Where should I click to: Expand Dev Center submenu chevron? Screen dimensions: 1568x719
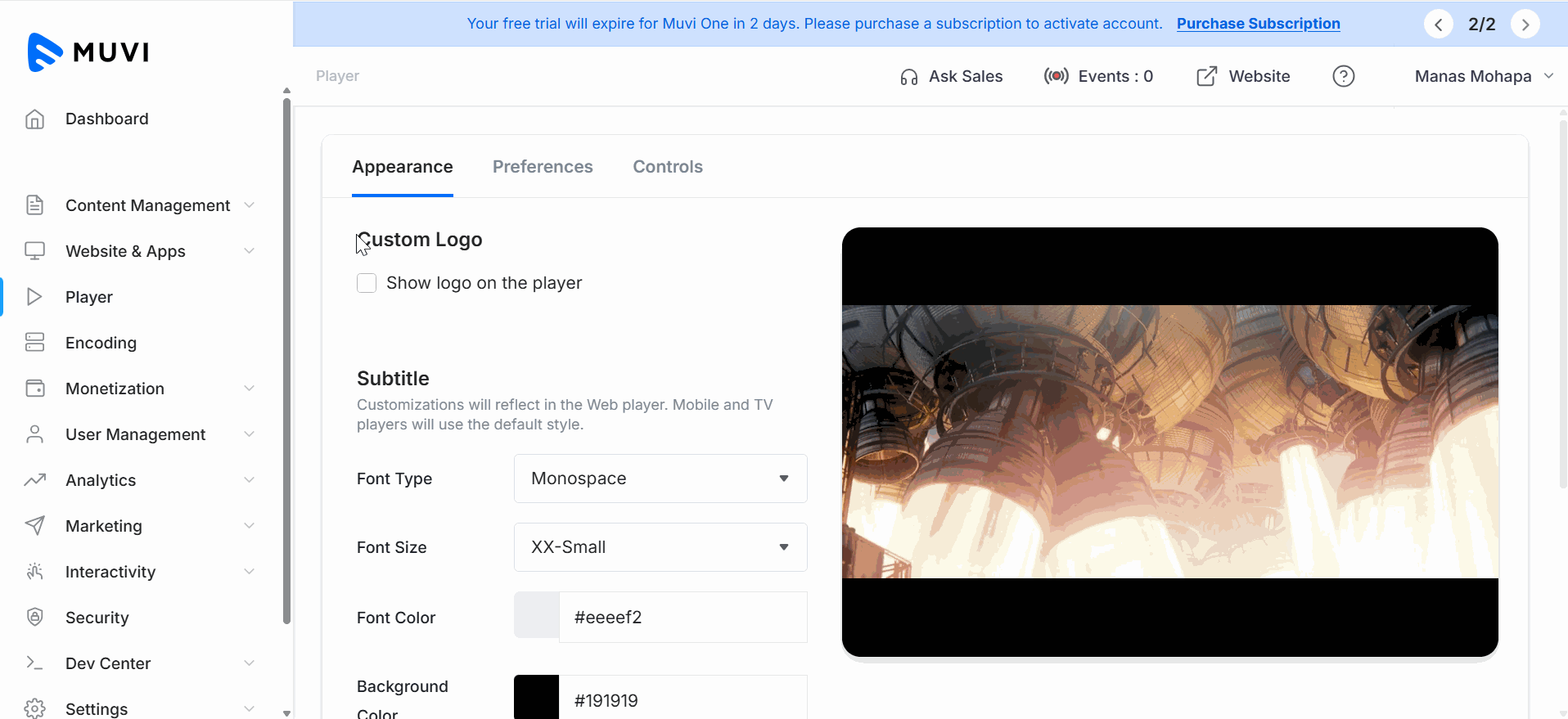click(x=249, y=663)
